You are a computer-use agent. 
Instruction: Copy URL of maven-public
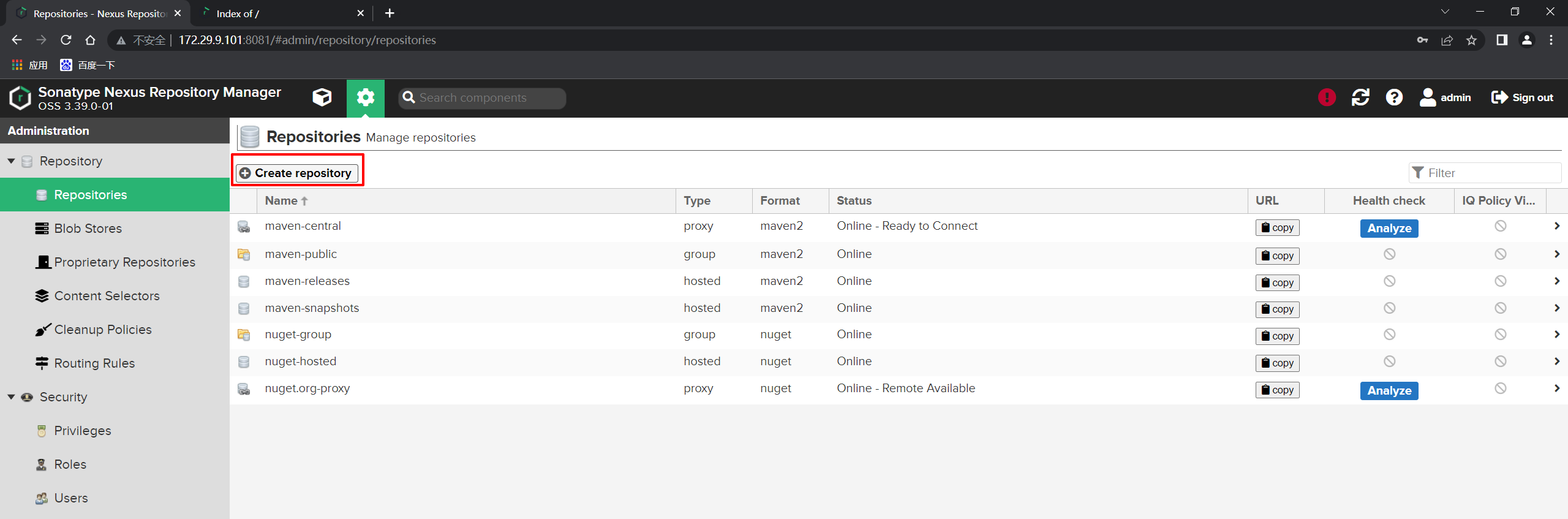(x=1277, y=256)
